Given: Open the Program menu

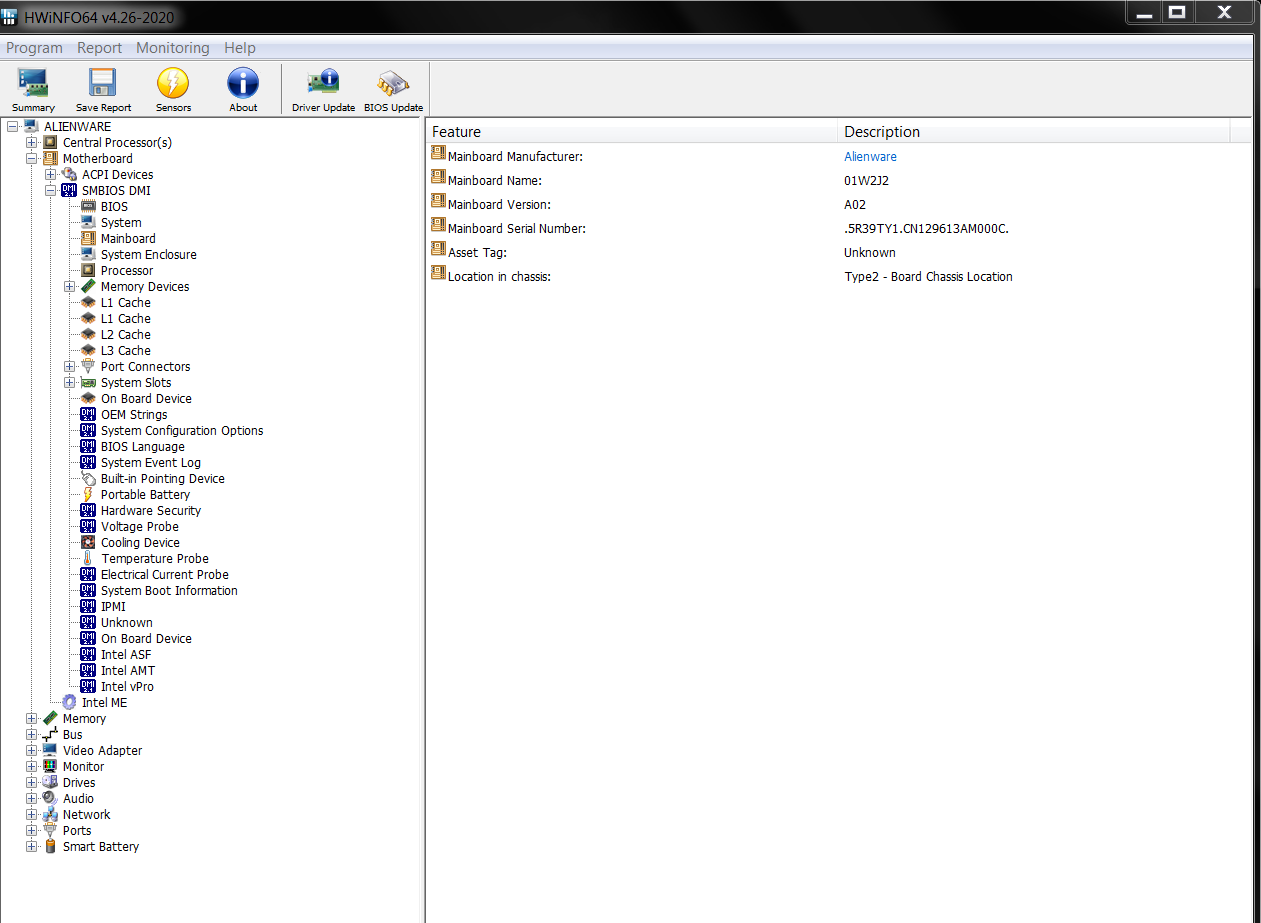Looking at the screenshot, I should pos(34,48).
